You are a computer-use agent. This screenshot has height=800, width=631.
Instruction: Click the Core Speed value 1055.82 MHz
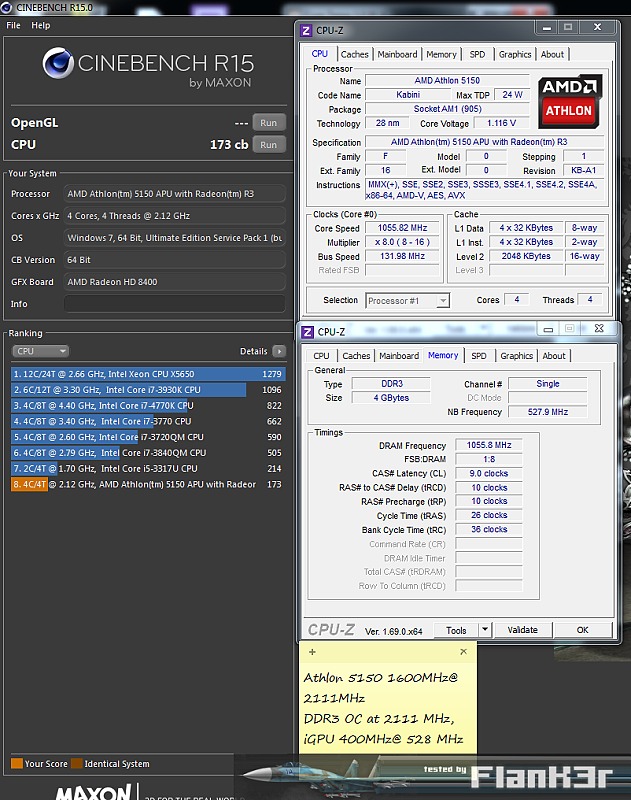(x=402, y=228)
